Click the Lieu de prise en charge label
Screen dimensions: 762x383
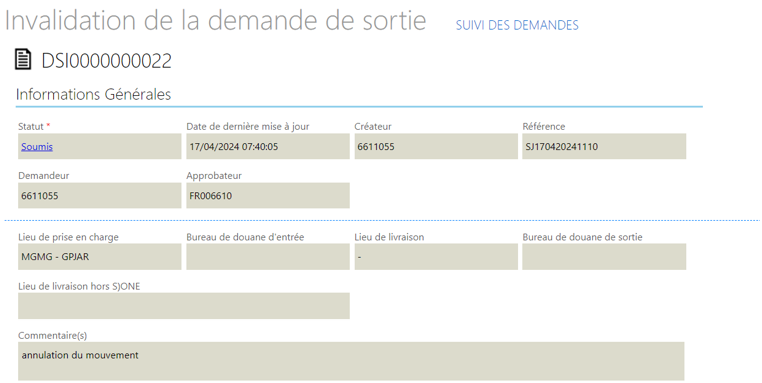pos(69,237)
